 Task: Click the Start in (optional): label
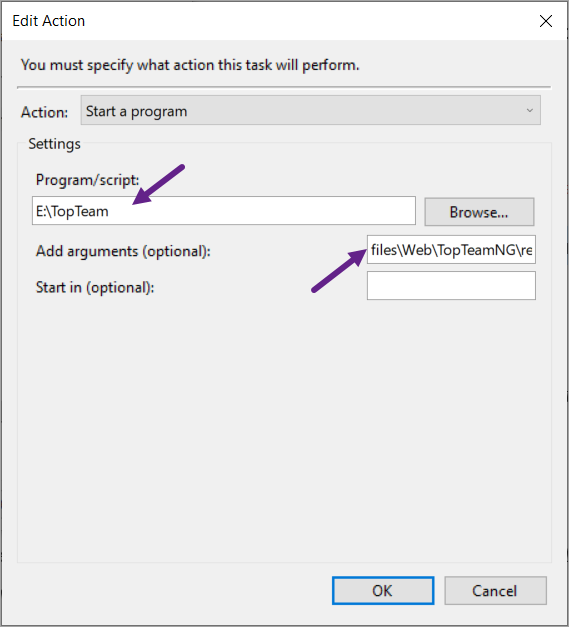[95, 287]
